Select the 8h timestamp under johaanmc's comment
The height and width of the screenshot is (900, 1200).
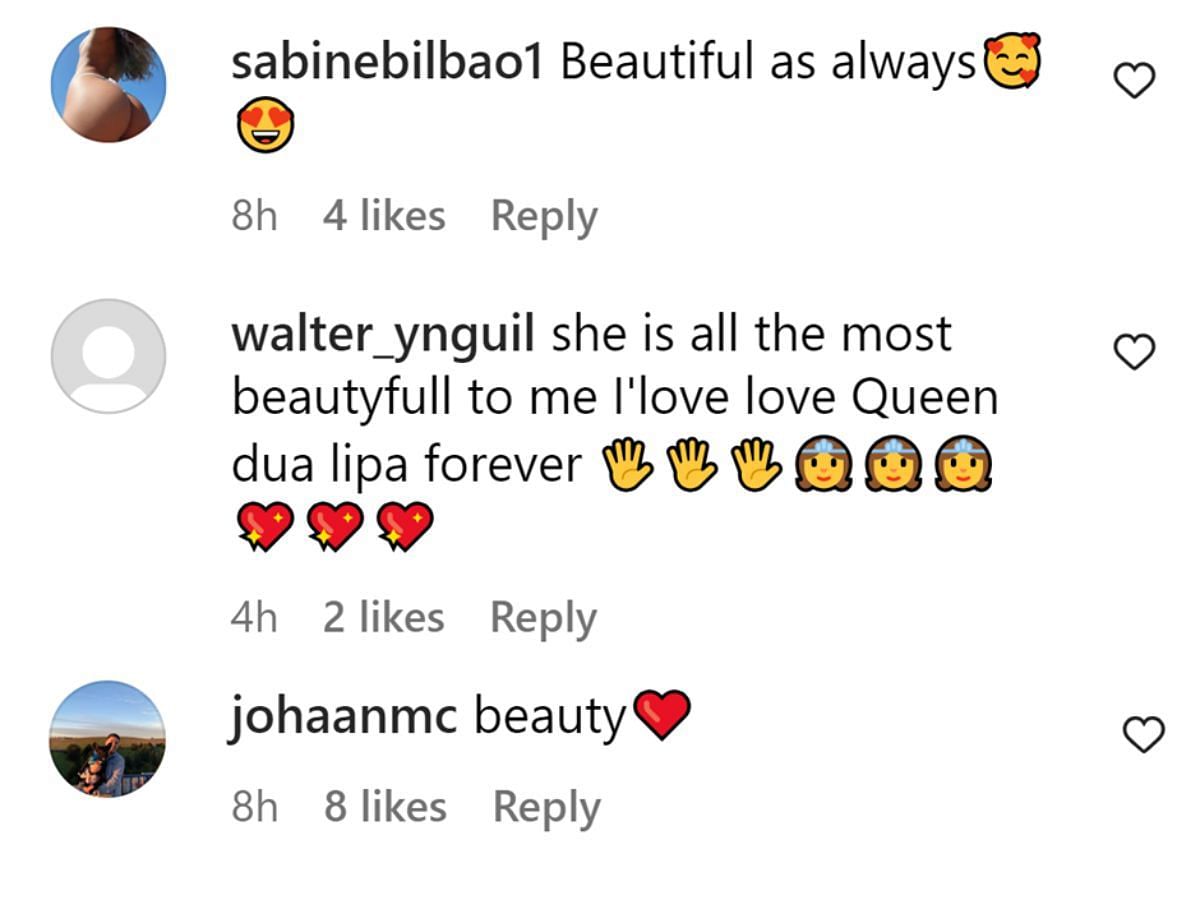[x=254, y=805]
